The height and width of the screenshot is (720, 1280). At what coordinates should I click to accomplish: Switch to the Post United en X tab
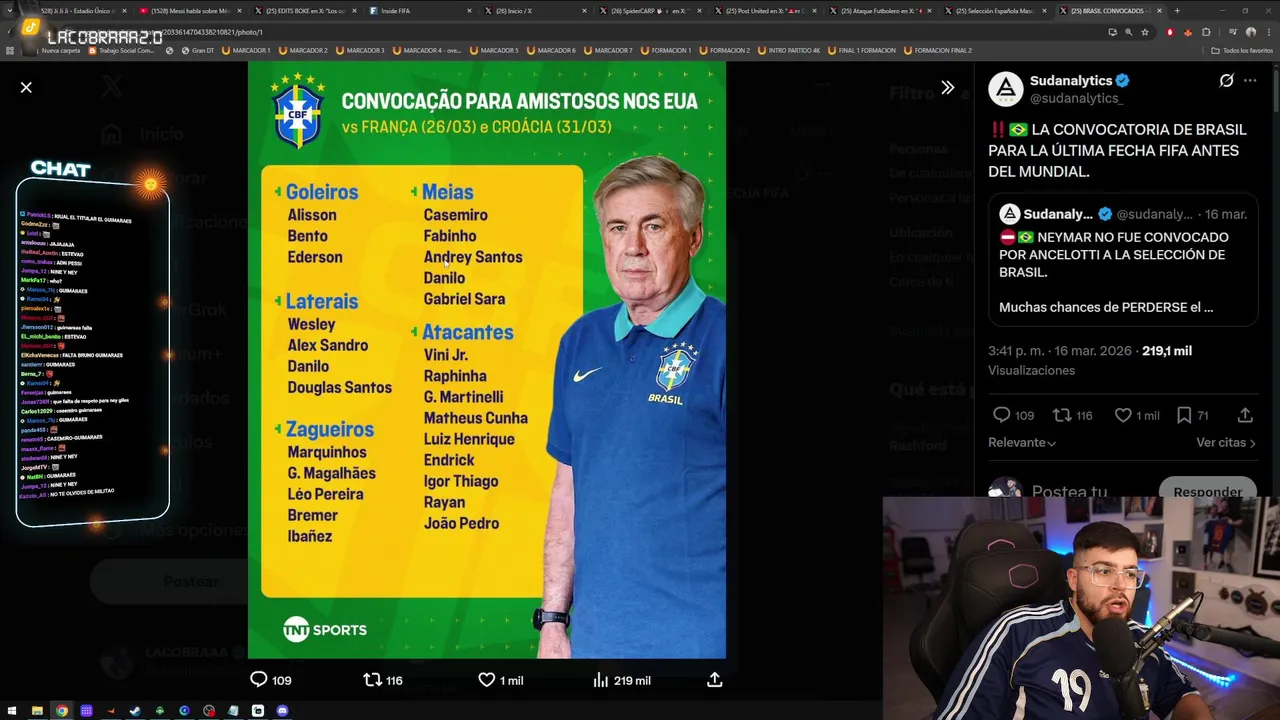click(x=767, y=11)
